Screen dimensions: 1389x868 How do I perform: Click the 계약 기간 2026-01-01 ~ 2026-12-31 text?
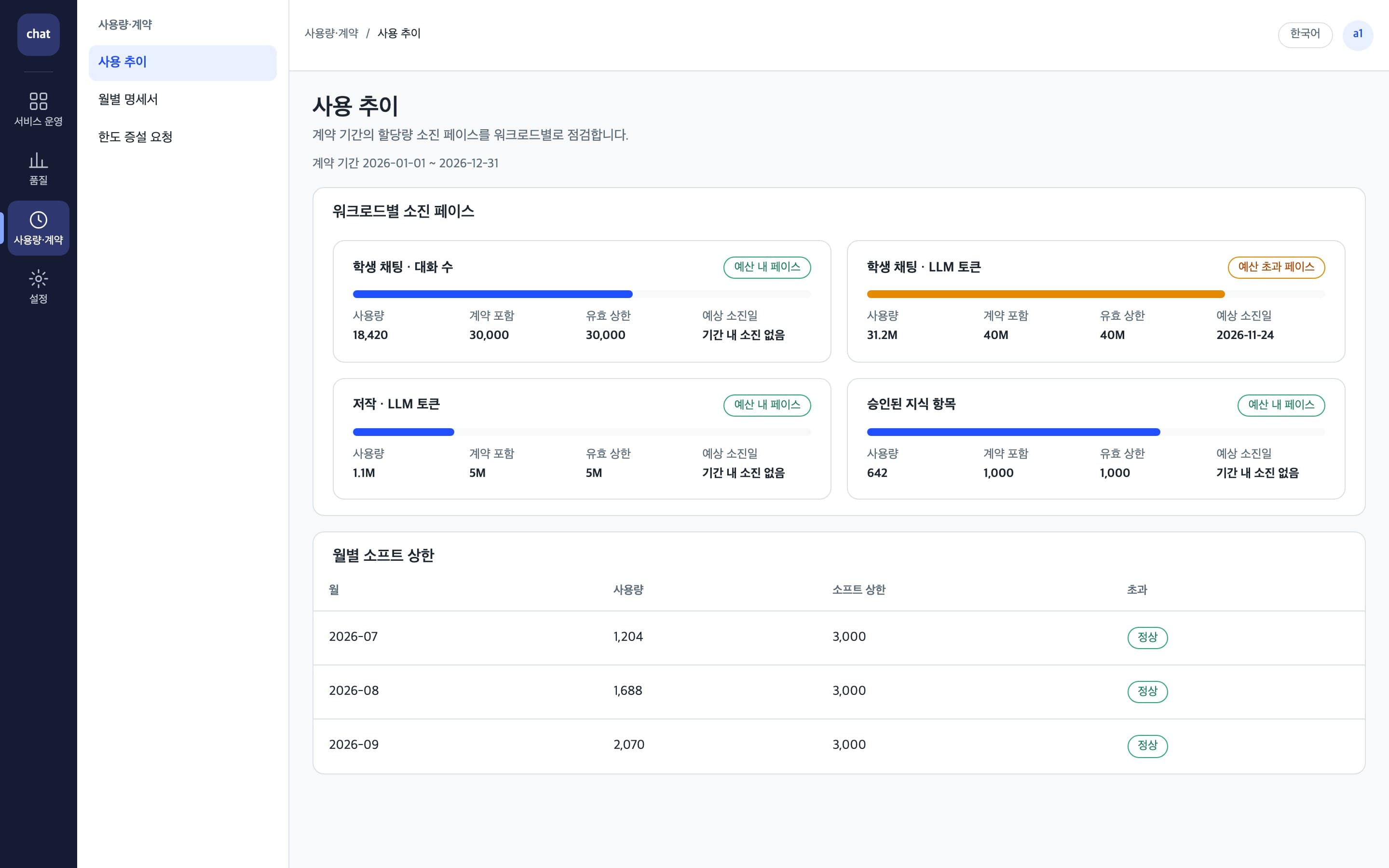[405, 163]
